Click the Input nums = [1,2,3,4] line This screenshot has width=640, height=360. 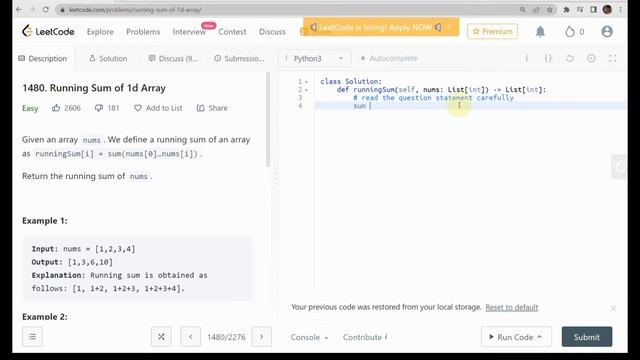click(83, 249)
